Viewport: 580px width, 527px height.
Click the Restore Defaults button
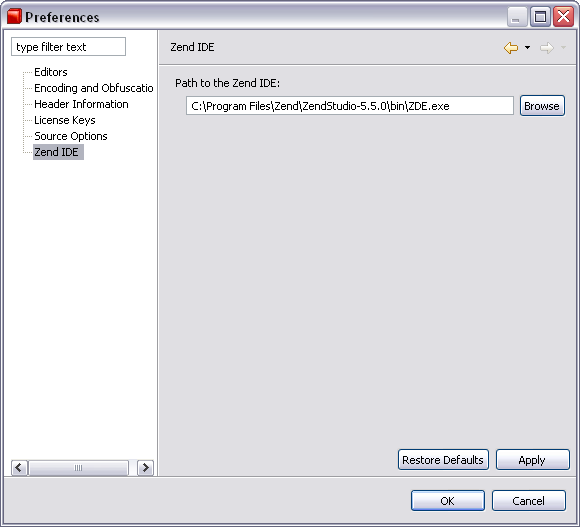tap(443, 460)
